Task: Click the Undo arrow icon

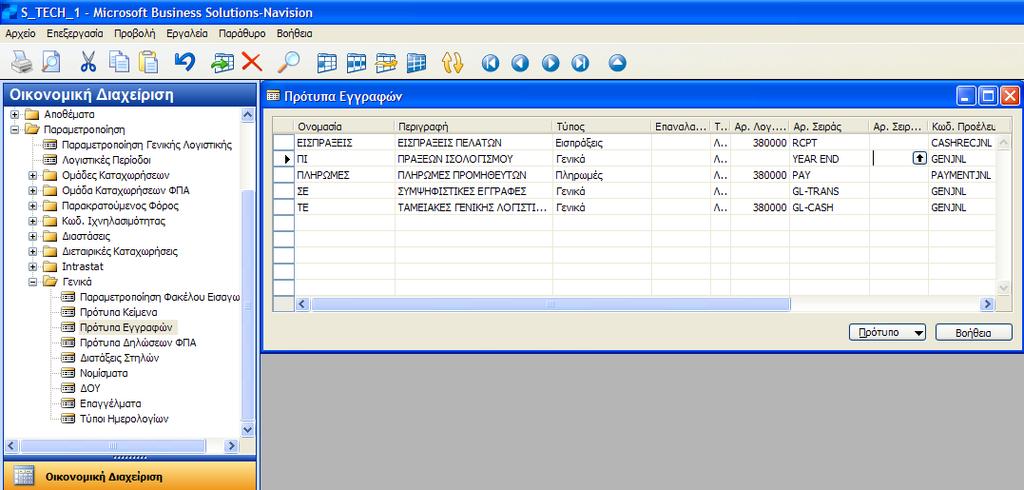Action: click(185, 63)
